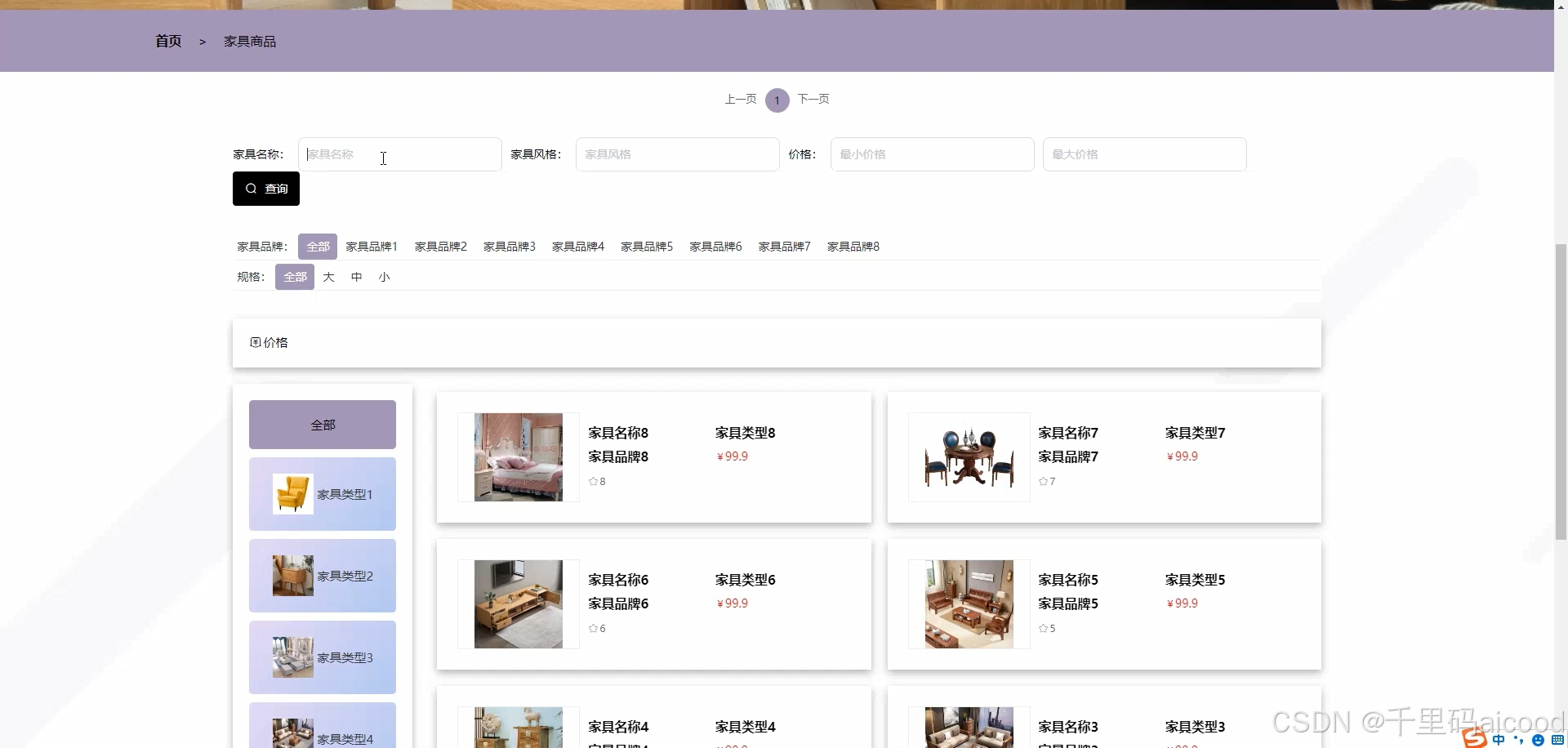1568x748 pixels.
Task: Select 全部 category in sidebar
Action: coord(323,425)
